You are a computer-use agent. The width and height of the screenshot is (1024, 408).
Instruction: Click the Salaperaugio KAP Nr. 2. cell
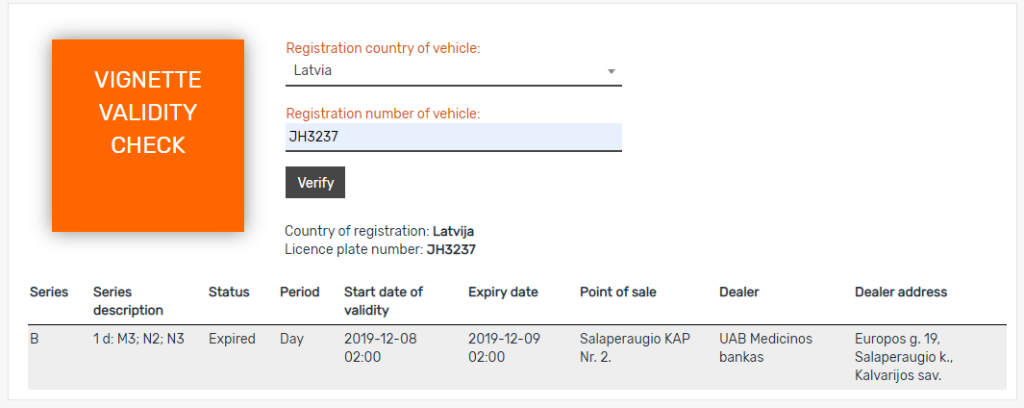635,348
